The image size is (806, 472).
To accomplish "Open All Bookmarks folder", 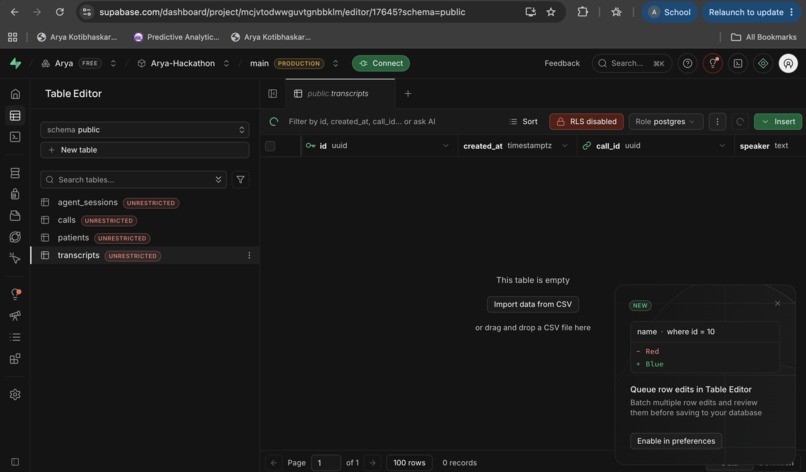I will (763, 37).
